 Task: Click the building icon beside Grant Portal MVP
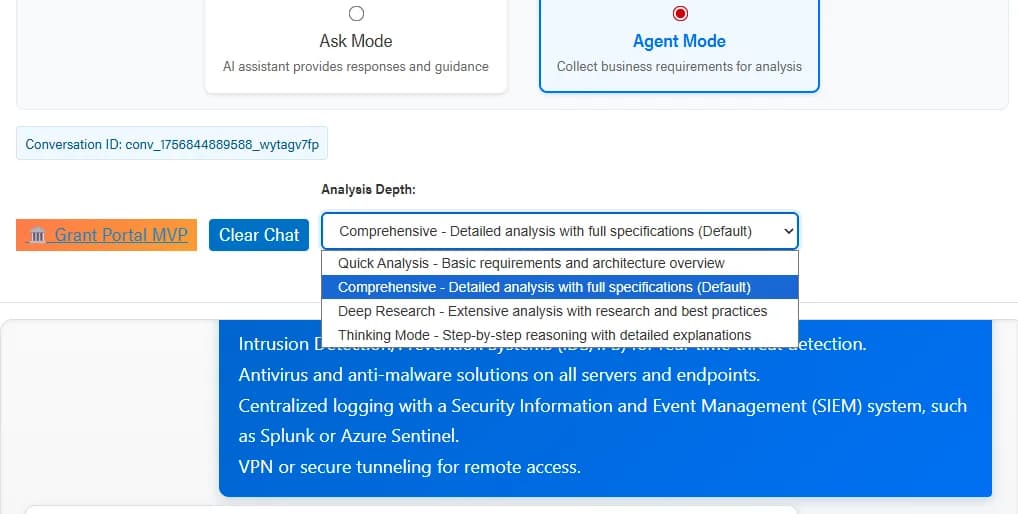point(38,235)
